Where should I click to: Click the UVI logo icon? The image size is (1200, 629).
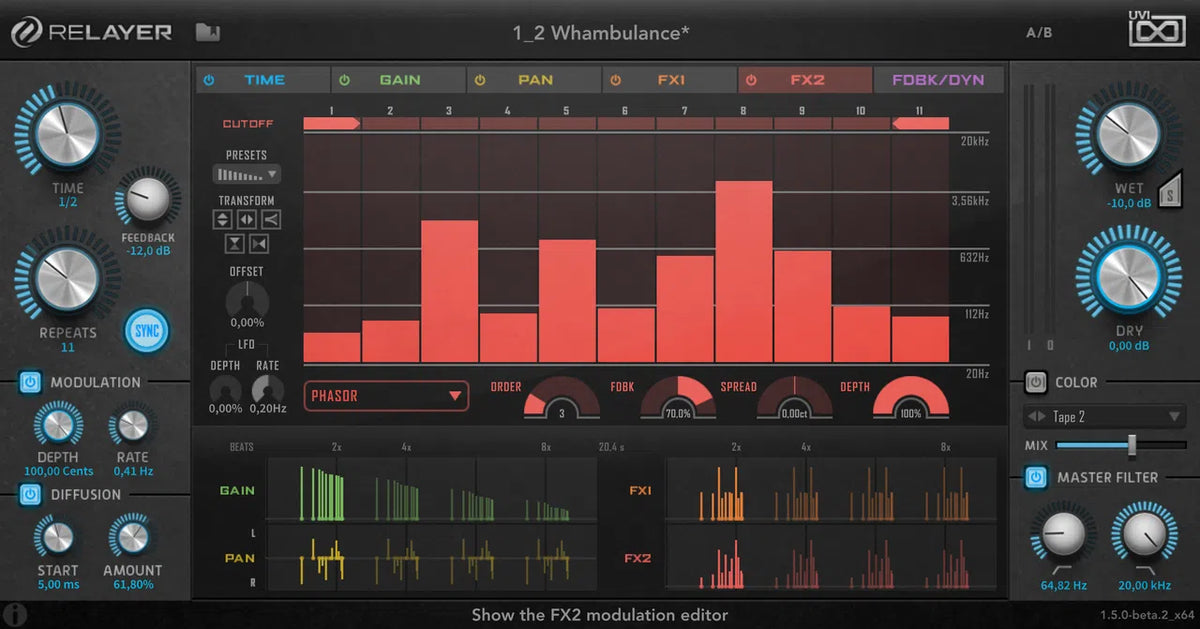1157,28
